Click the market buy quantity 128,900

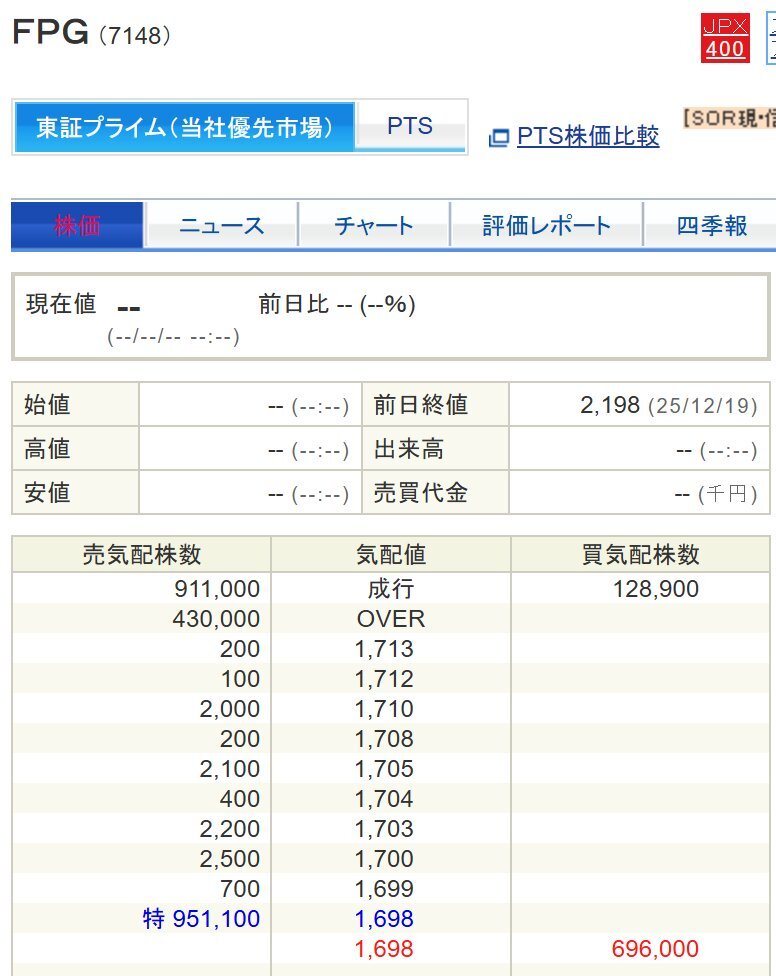pos(656,589)
